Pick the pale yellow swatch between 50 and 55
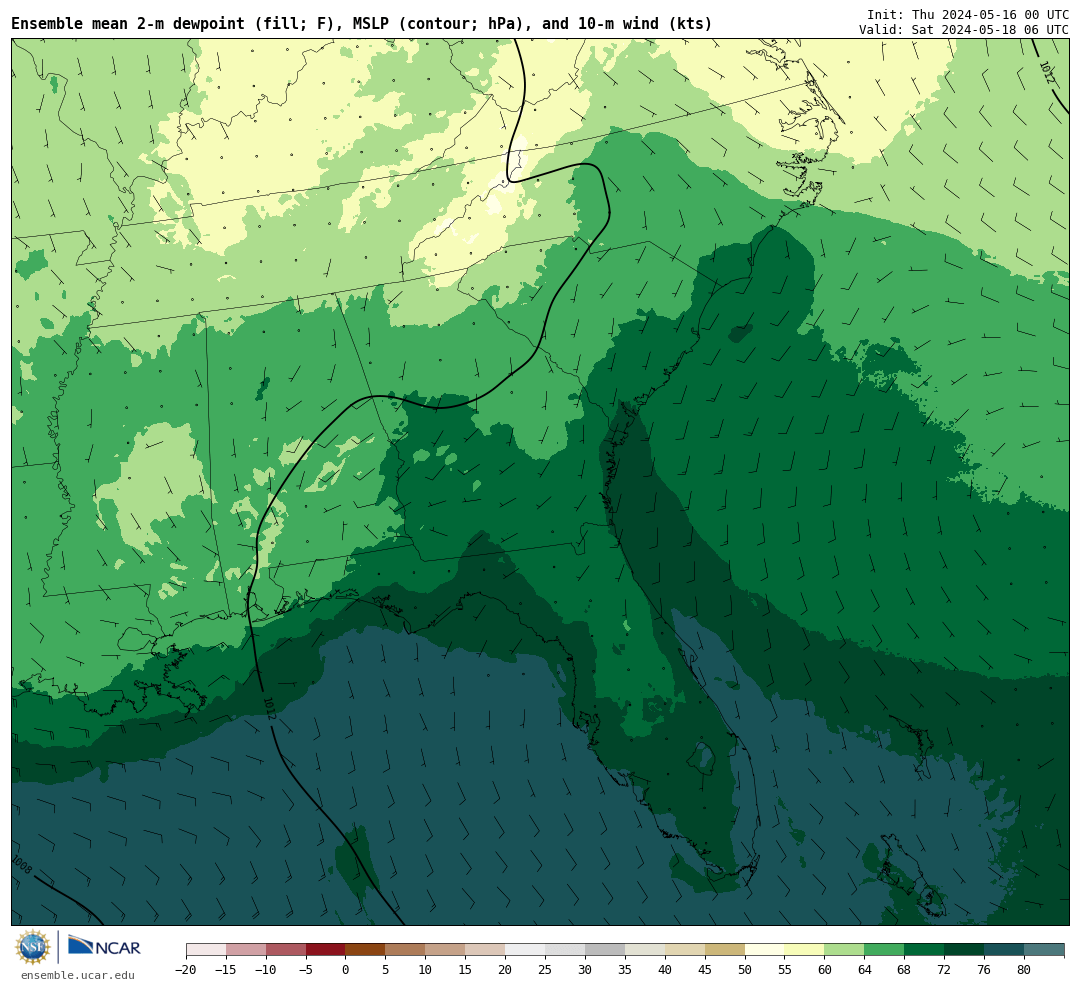This screenshot has height=988, width=1080. [x=765, y=950]
